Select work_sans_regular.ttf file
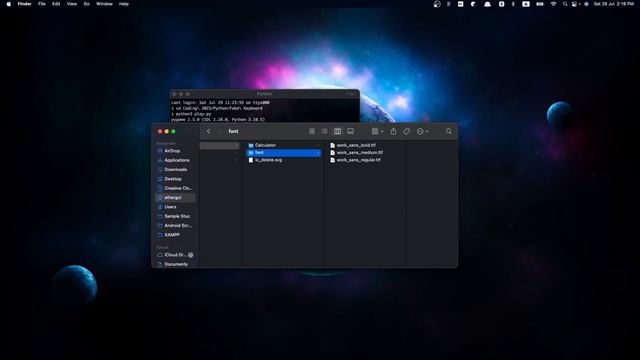The height and width of the screenshot is (360, 640). coord(355,160)
